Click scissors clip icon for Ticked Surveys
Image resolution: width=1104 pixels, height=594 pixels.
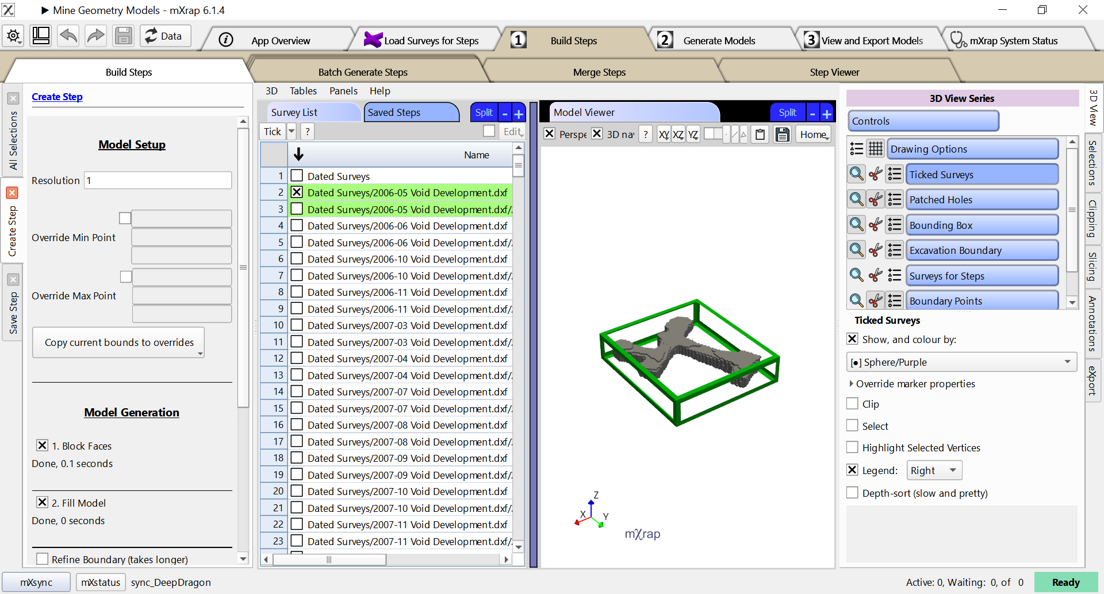pyautogui.click(x=875, y=175)
